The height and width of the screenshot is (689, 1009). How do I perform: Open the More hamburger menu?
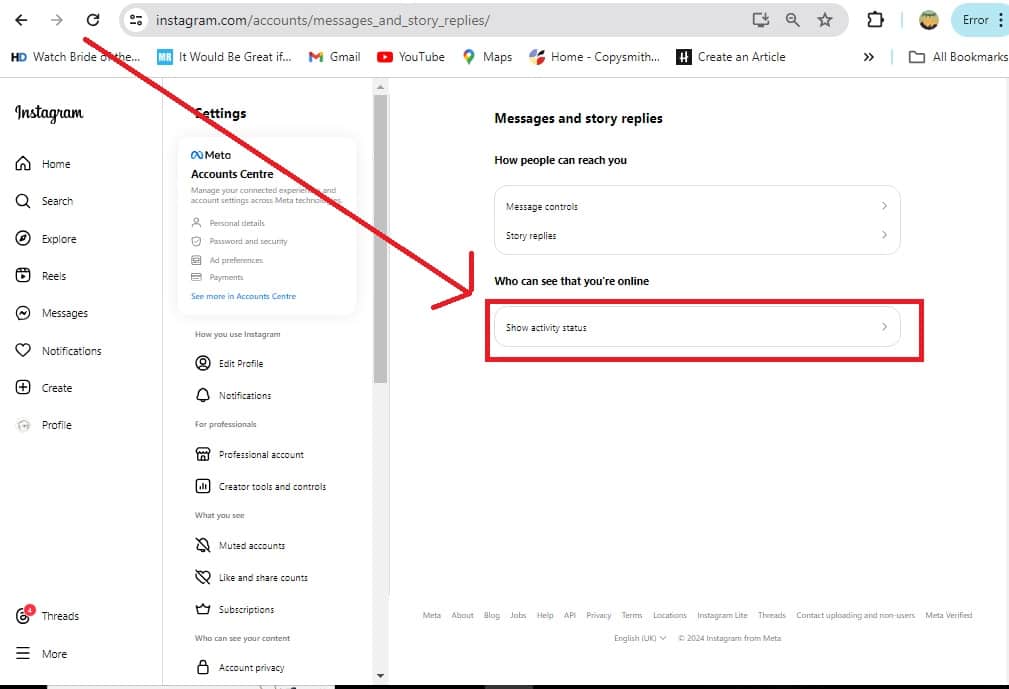pos(41,654)
